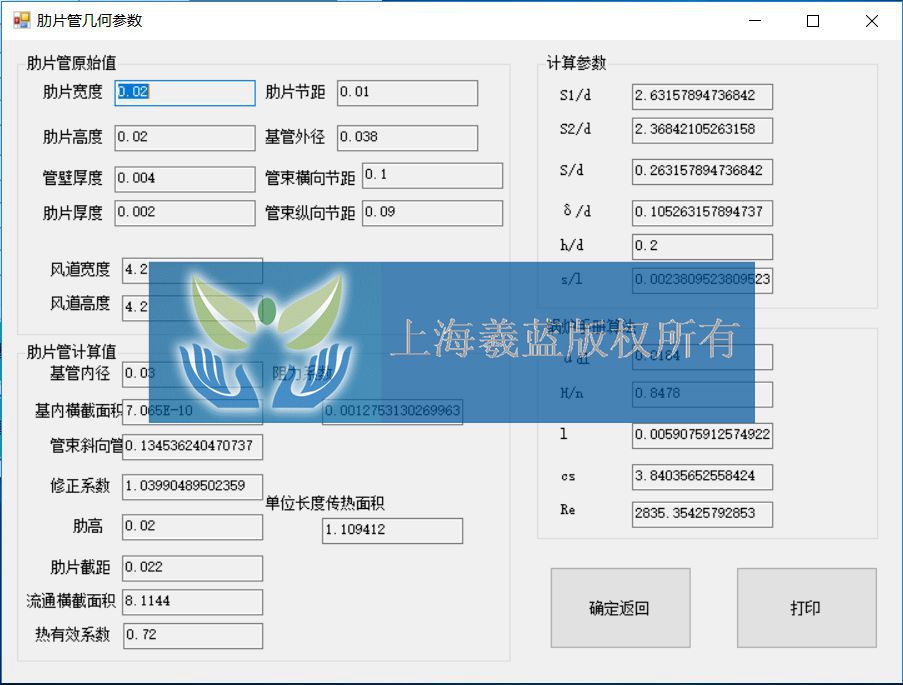Click the H/n field showing 0.8478
The height and width of the screenshot is (685, 903).
(x=702, y=395)
